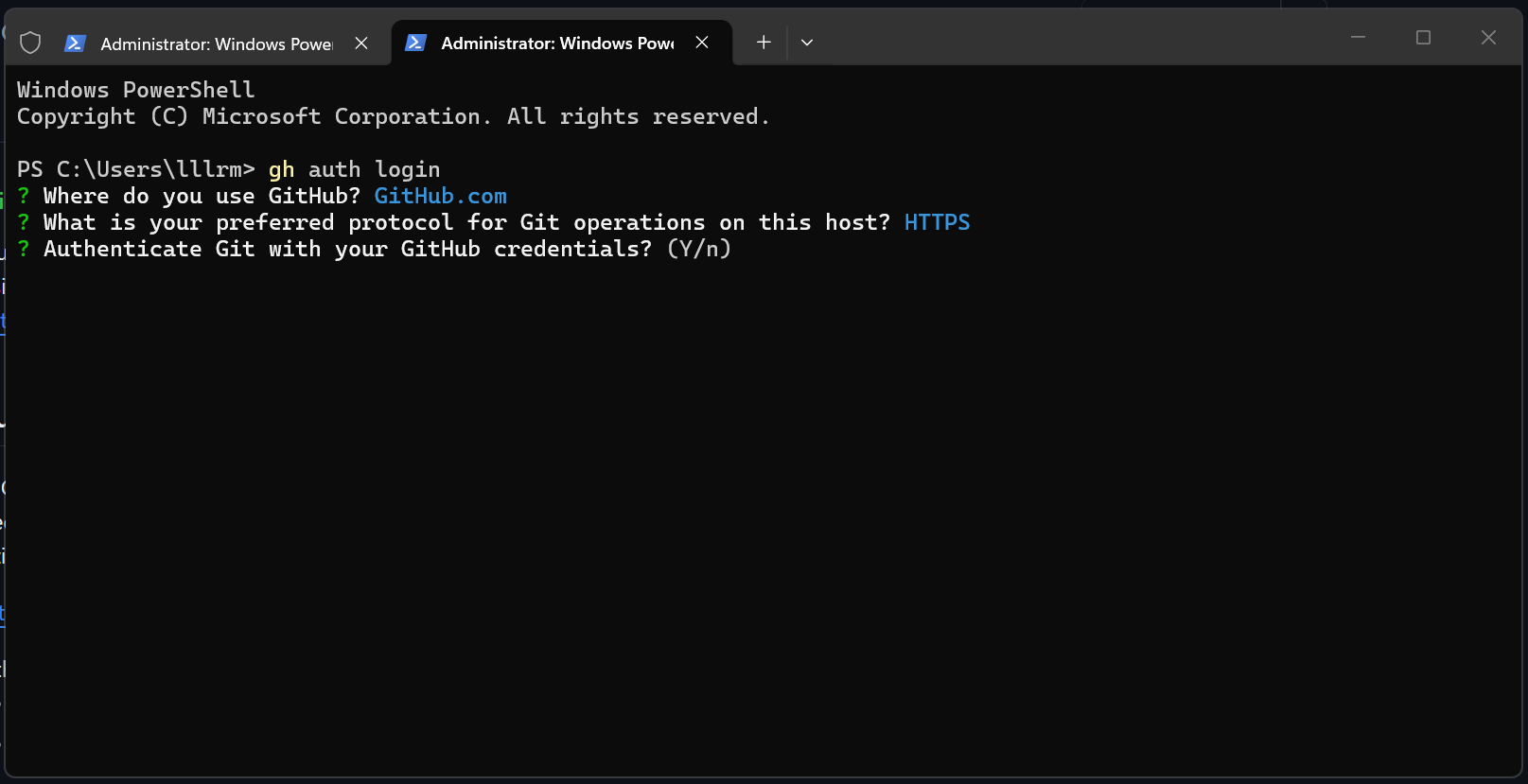The image size is (1528, 784).
Task: Select the second Administrator PowerShell tab
Action: pyautogui.click(x=562, y=43)
